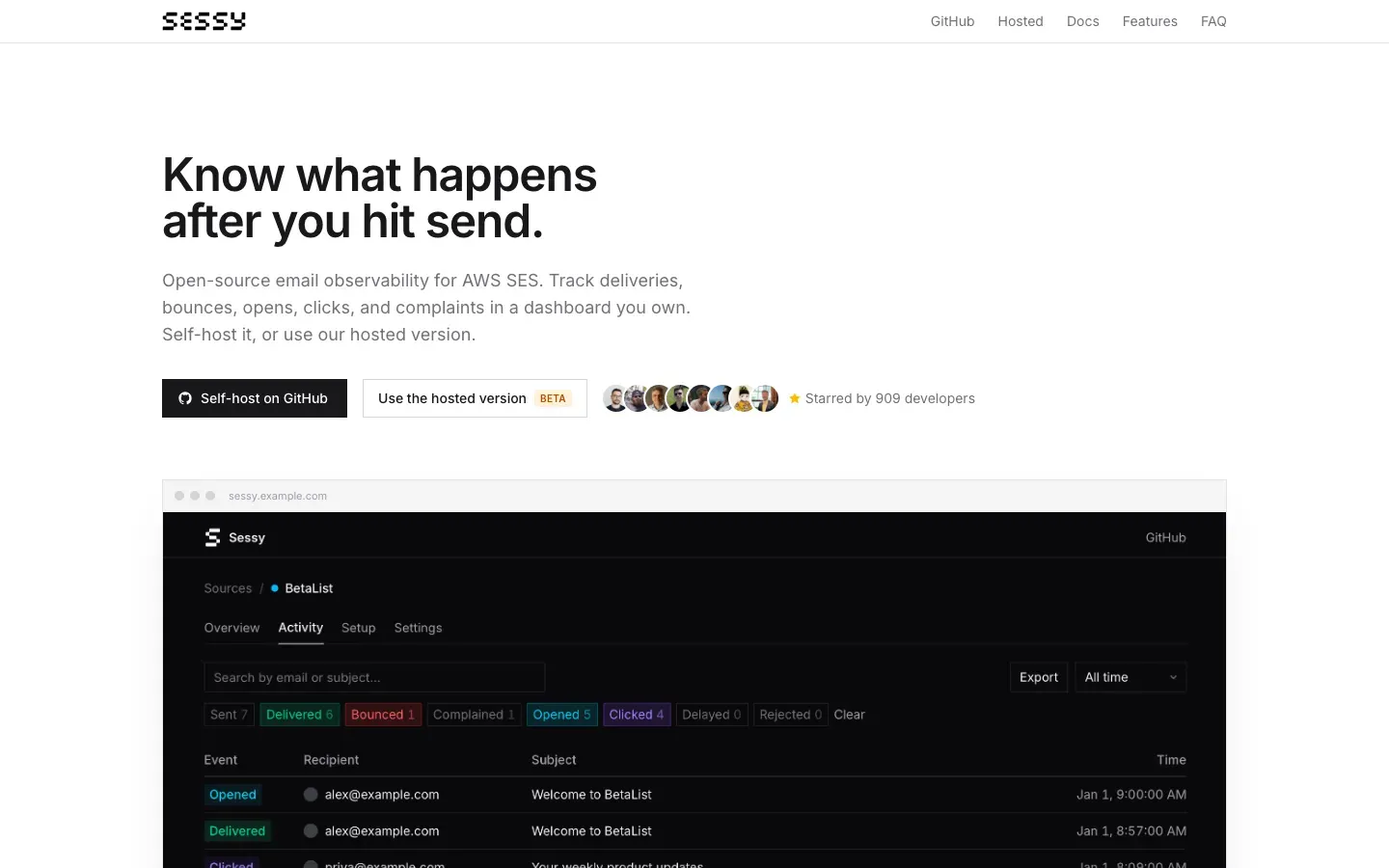Click the Opened event badge in first row

pyautogui.click(x=232, y=795)
